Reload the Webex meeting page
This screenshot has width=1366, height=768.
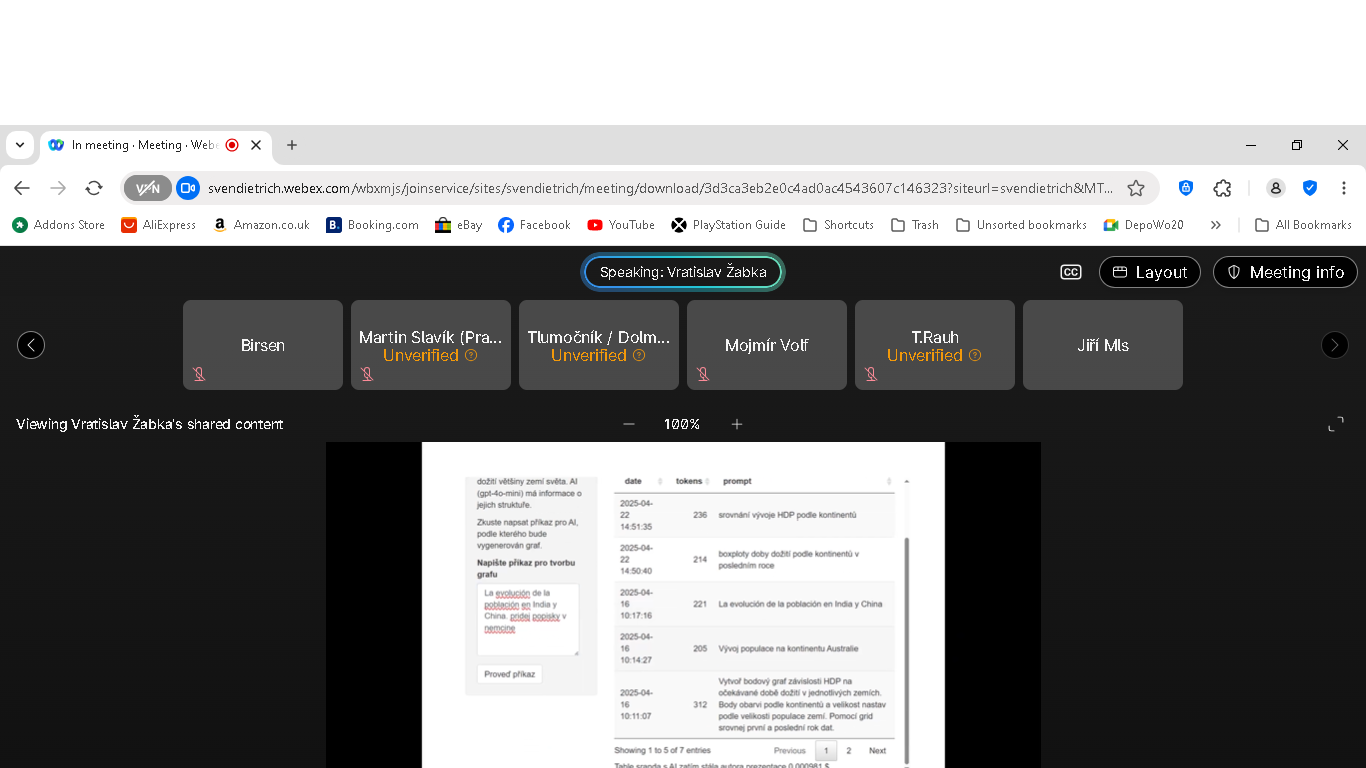pyautogui.click(x=94, y=188)
